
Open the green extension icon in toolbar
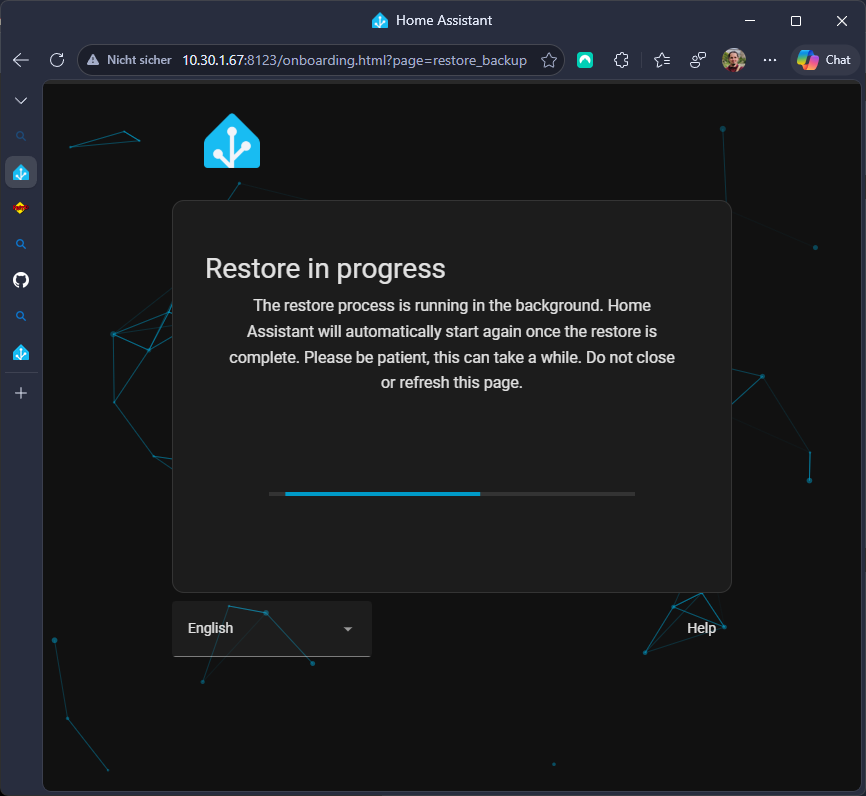585,60
